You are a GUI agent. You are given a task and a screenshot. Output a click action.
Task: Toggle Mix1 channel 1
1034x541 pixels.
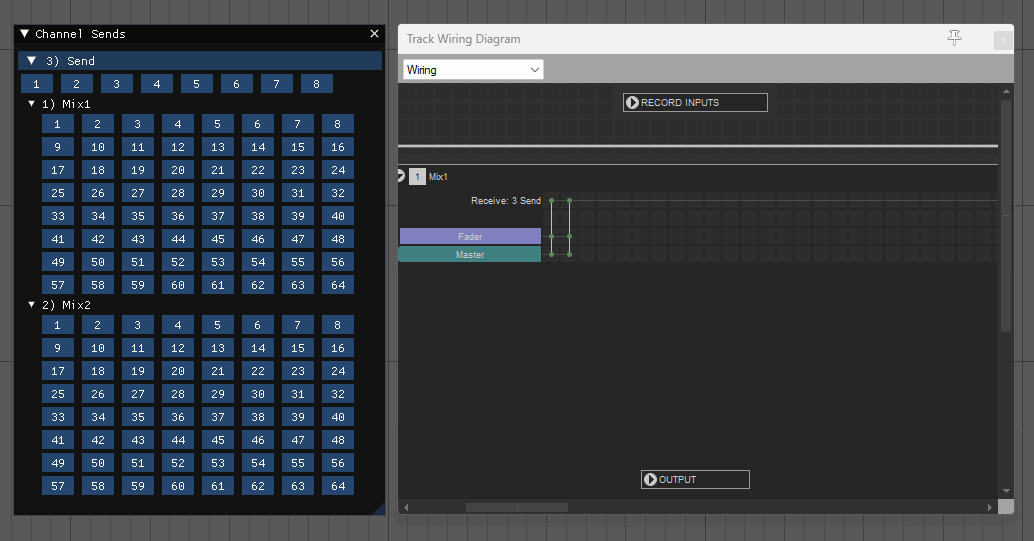[58, 124]
